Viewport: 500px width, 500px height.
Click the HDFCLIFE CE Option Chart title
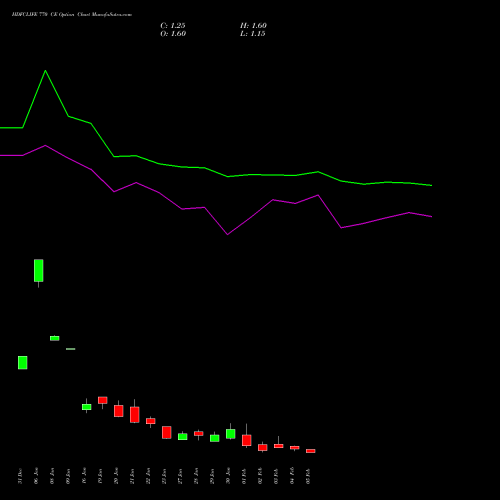72,15
